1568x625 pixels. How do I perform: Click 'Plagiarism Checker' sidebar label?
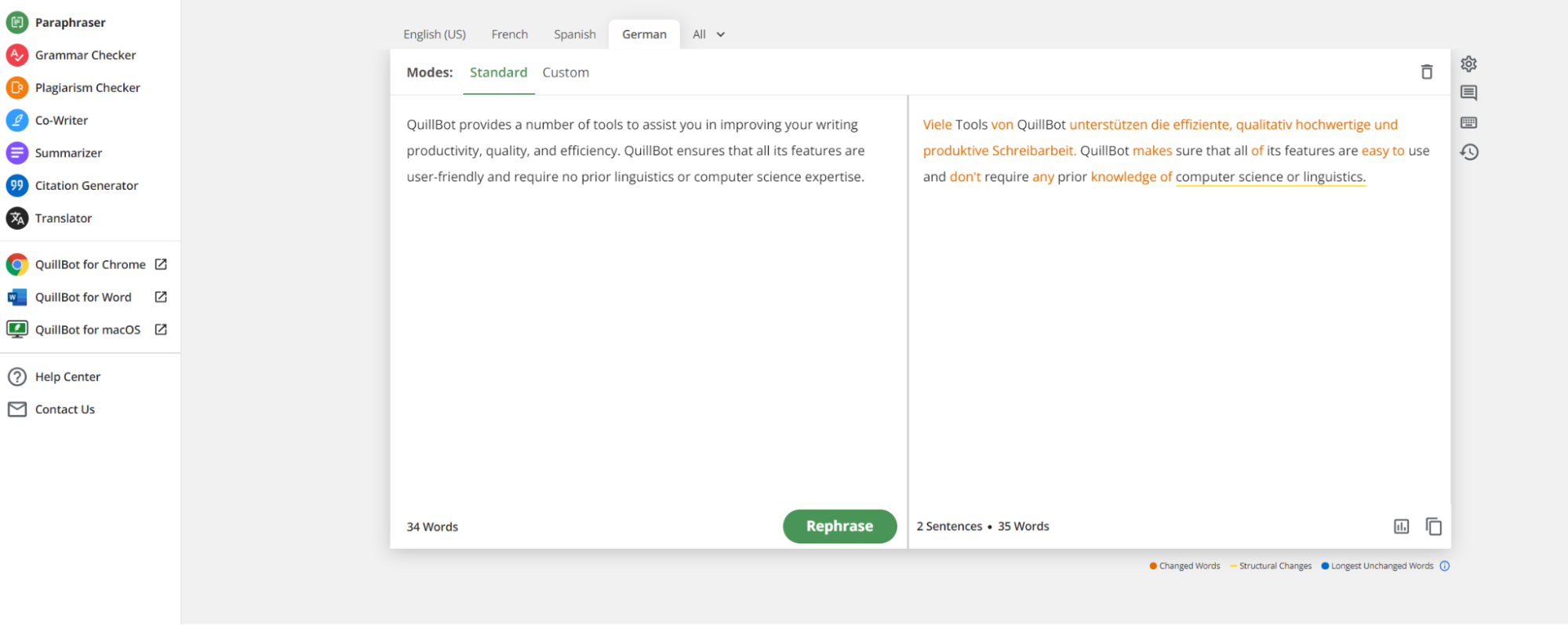[x=88, y=88]
